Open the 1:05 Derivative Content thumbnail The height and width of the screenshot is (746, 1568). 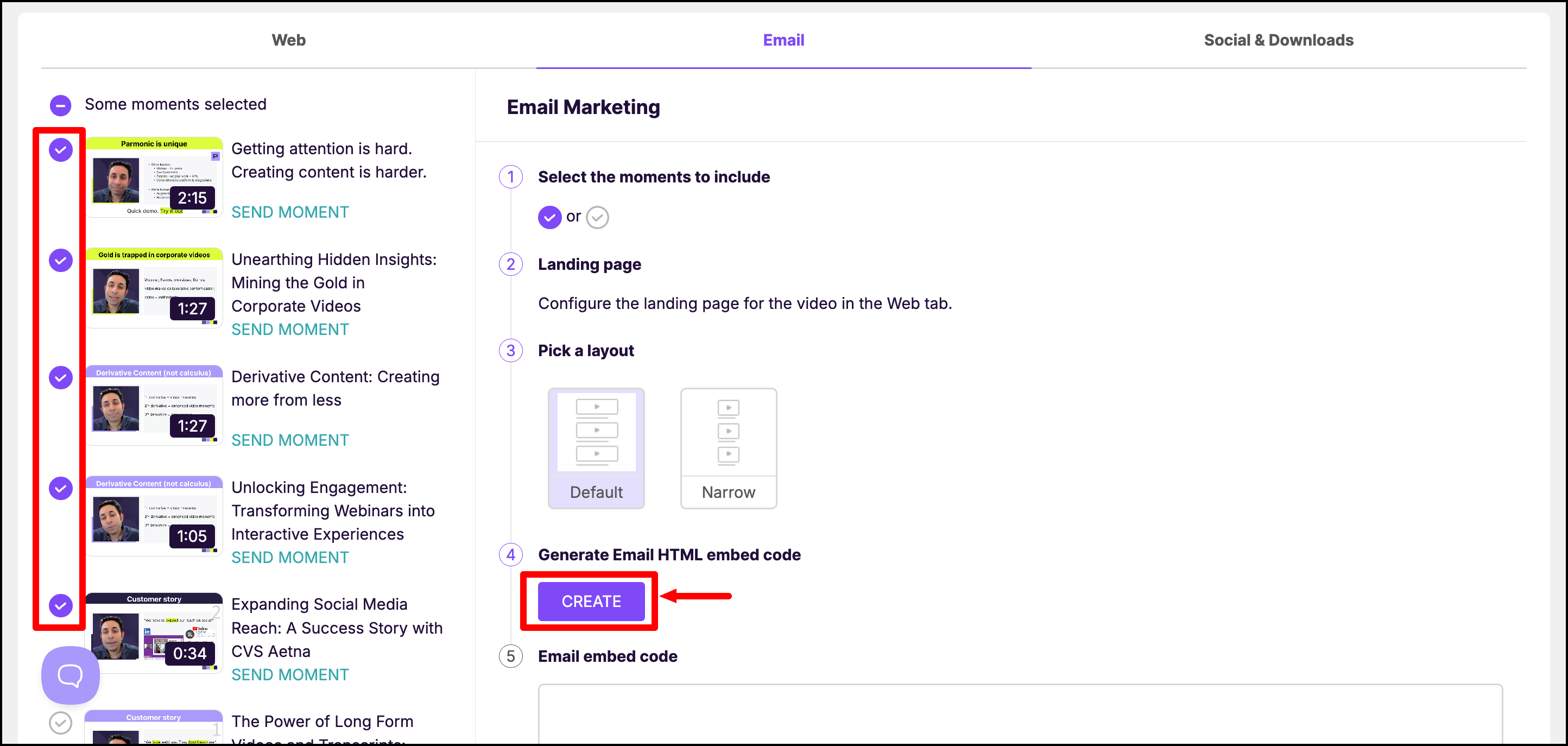[x=154, y=516]
